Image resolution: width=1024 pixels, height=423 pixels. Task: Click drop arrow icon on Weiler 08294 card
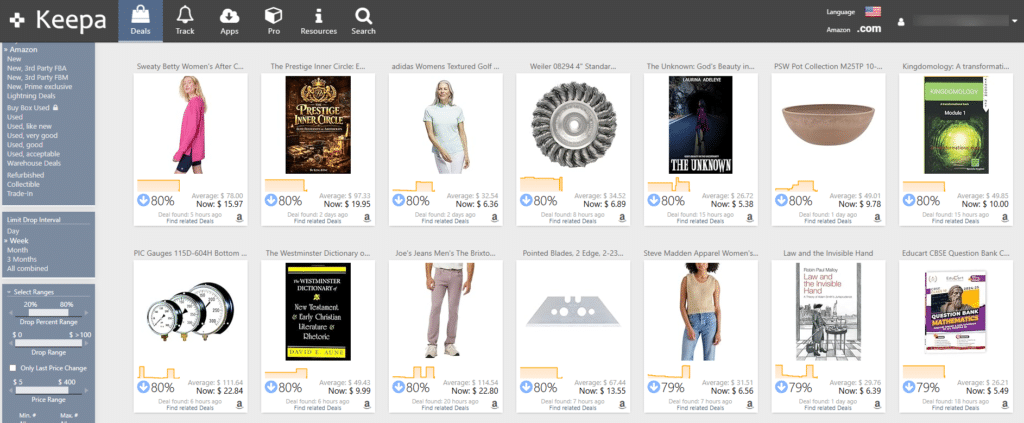coord(526,200)
